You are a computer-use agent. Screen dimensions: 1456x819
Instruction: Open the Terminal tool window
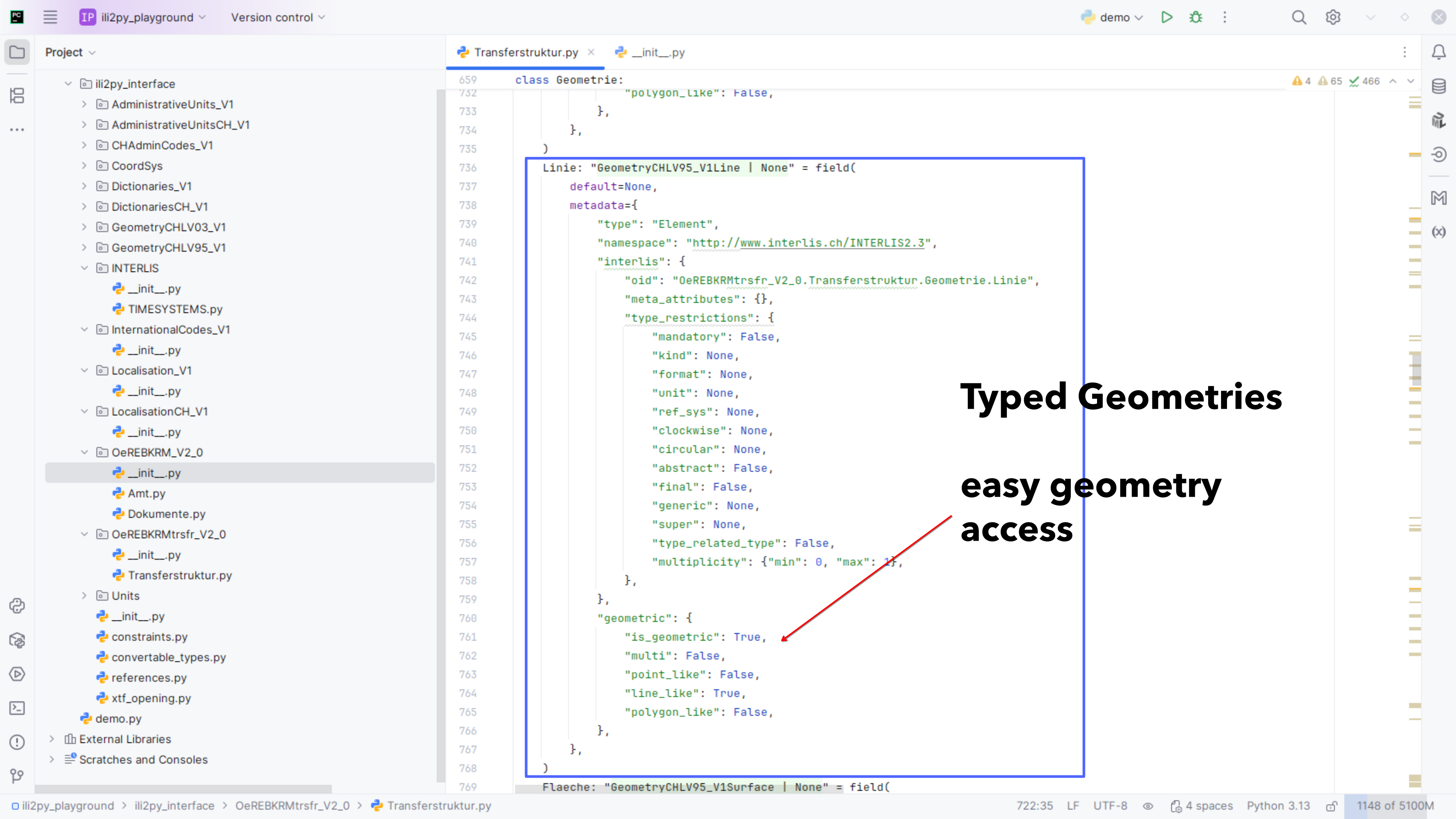[x=17, y=708]
